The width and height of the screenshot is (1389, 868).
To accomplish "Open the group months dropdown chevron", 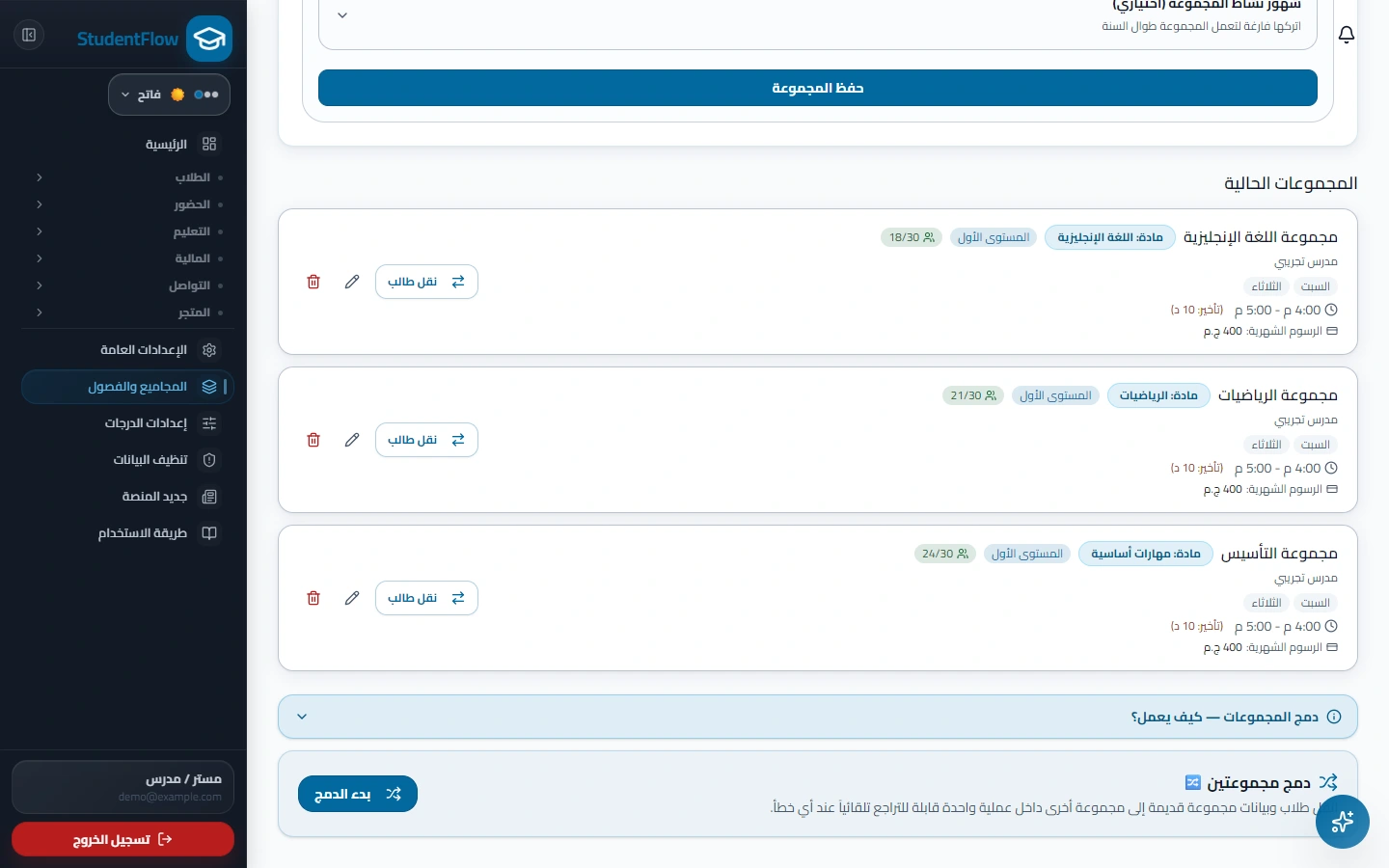I will [342, 15].
